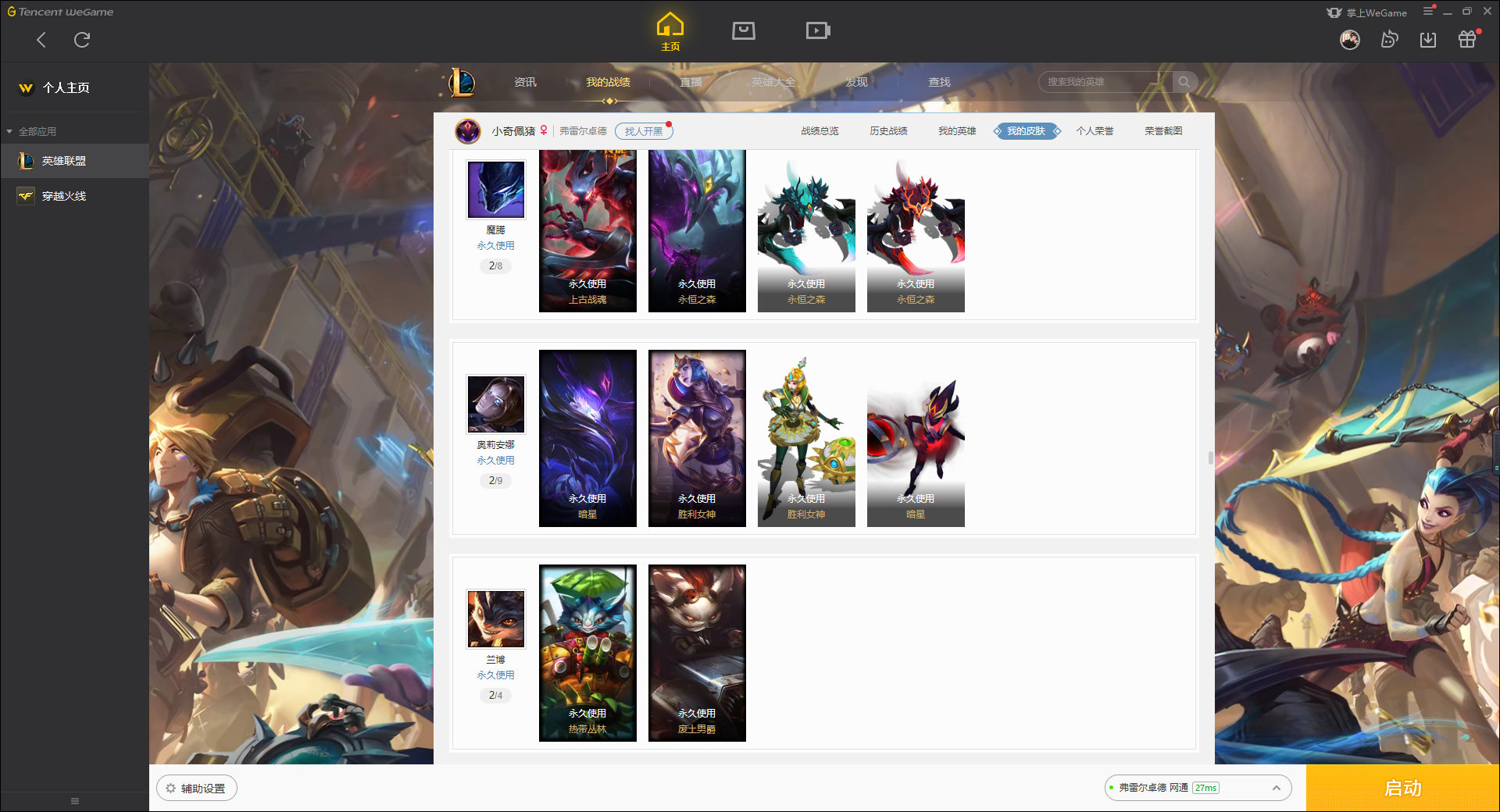1500x812 pixels.
Task: Click the sidebar collapse handle icon
Action: [x=75, y=801]
